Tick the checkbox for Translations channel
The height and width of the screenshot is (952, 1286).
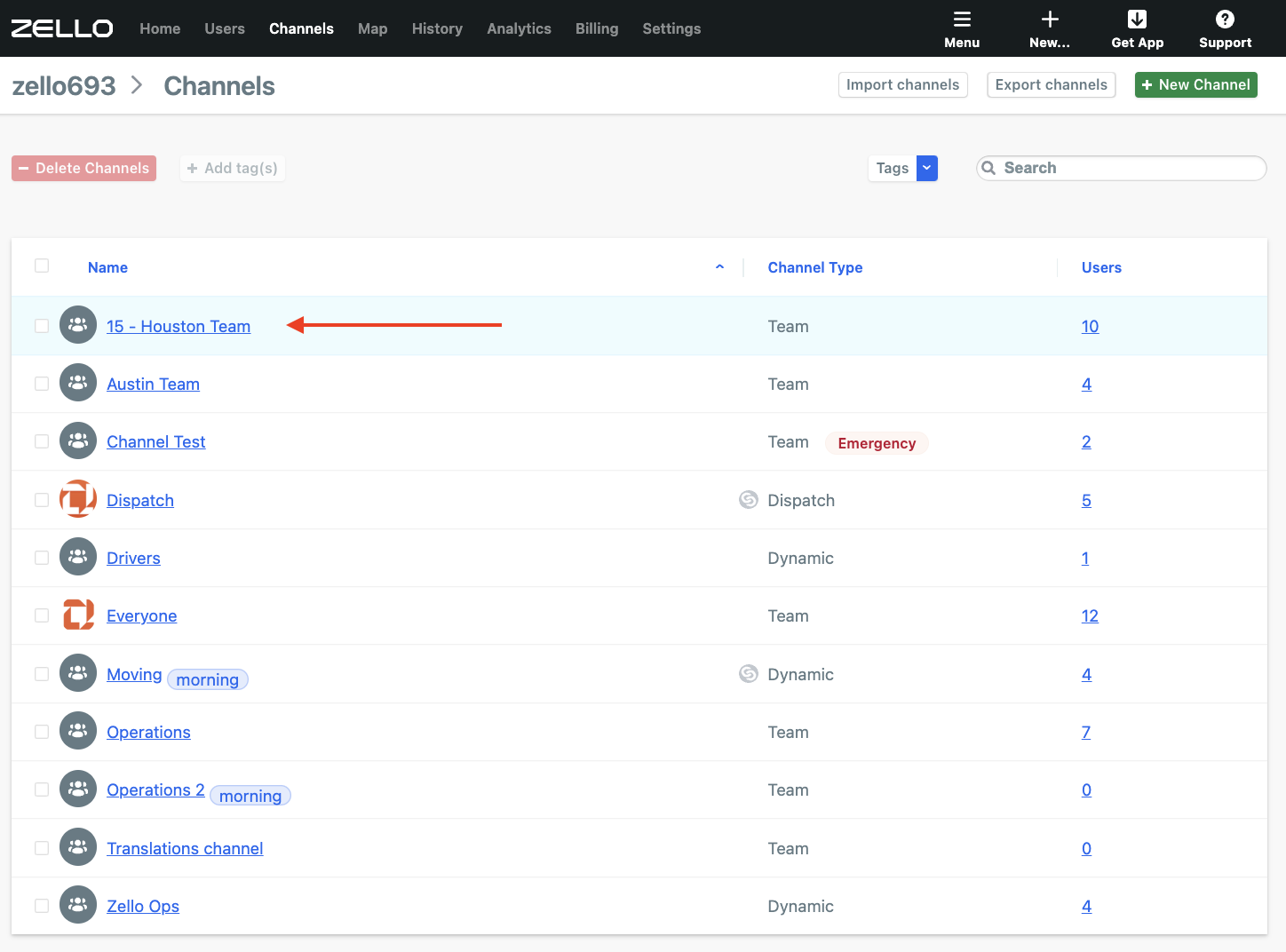[42, 848]
